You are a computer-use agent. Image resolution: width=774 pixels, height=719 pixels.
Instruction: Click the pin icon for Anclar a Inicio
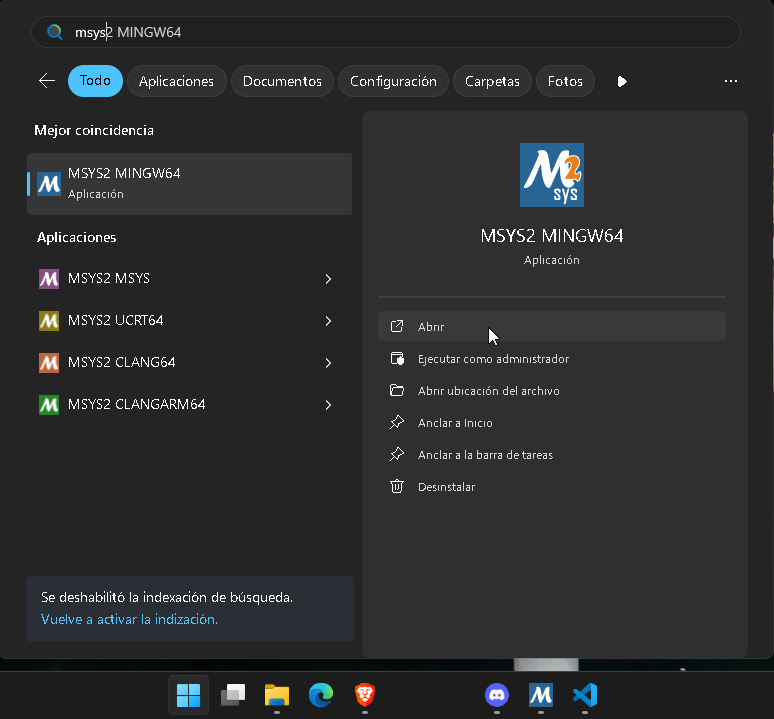[x=397, y=422]
